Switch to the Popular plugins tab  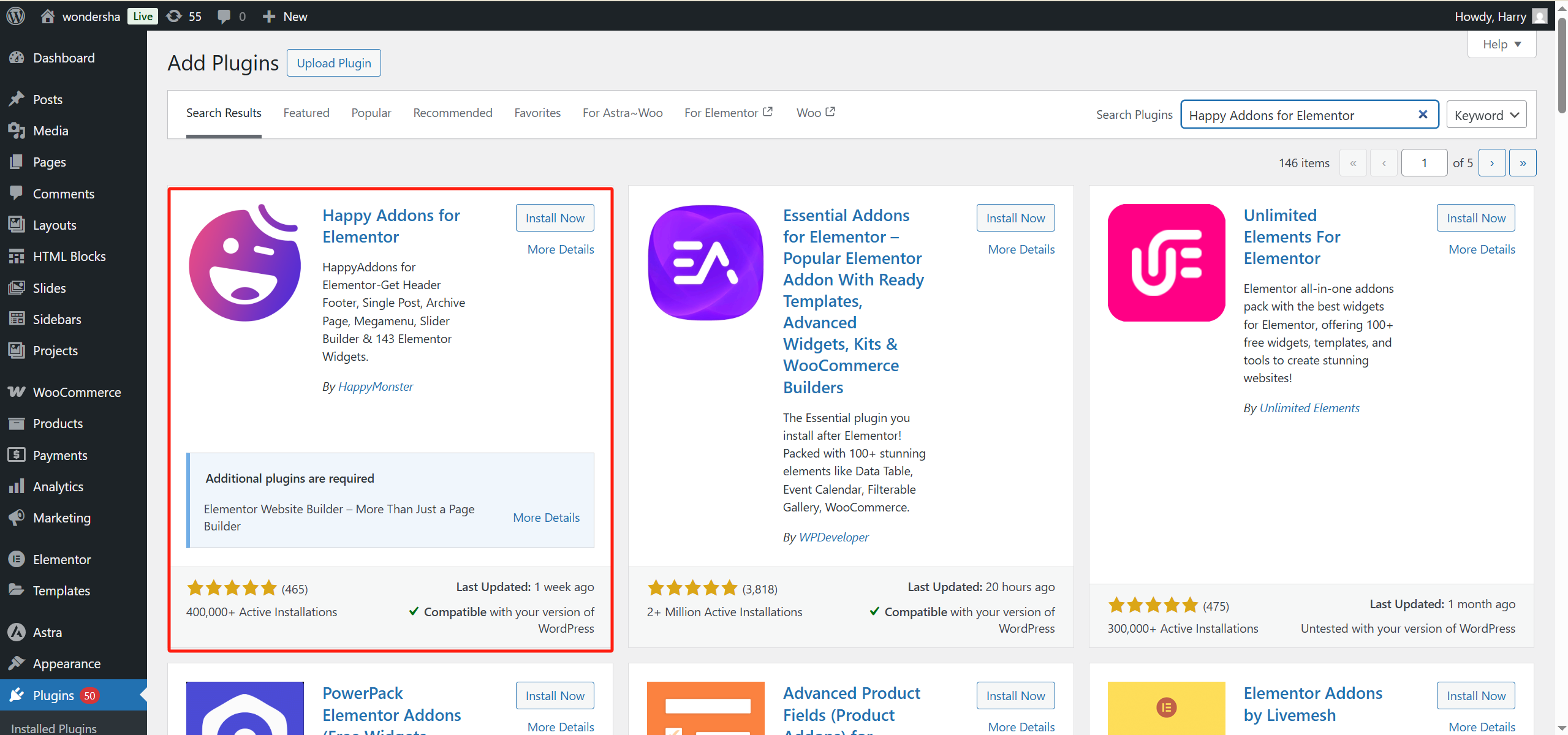[x=371, y=113]
